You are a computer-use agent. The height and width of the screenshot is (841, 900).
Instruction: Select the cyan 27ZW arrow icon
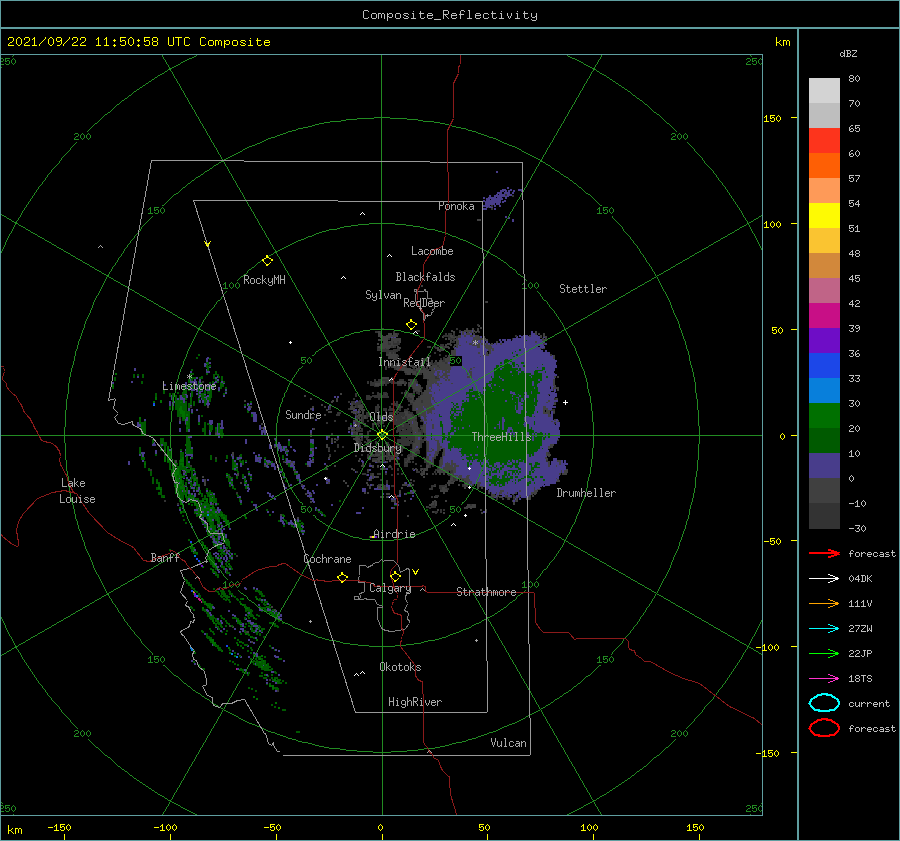(824, 629)
